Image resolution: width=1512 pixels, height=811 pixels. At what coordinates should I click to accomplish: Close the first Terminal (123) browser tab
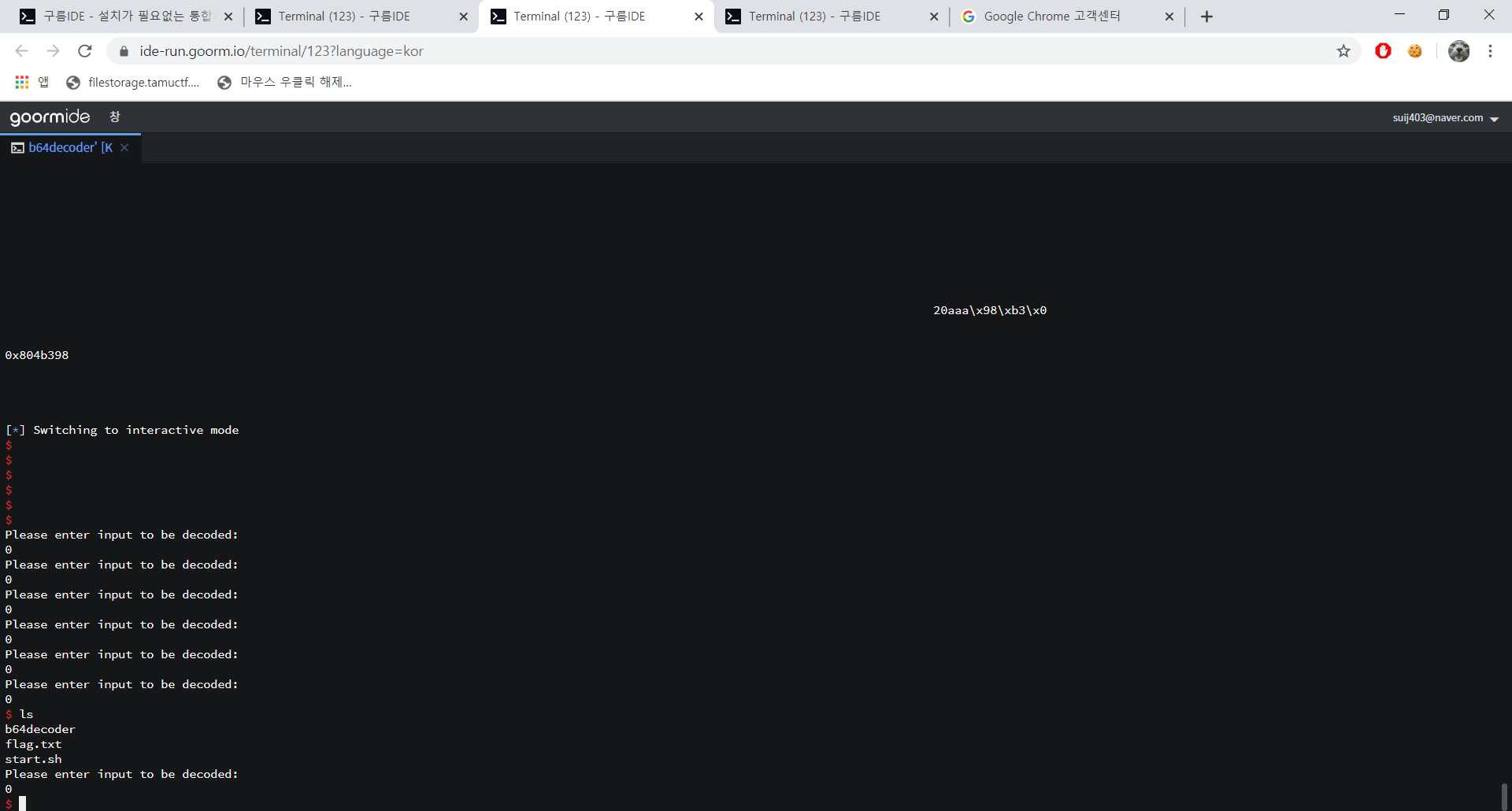(x=463, y=17)
